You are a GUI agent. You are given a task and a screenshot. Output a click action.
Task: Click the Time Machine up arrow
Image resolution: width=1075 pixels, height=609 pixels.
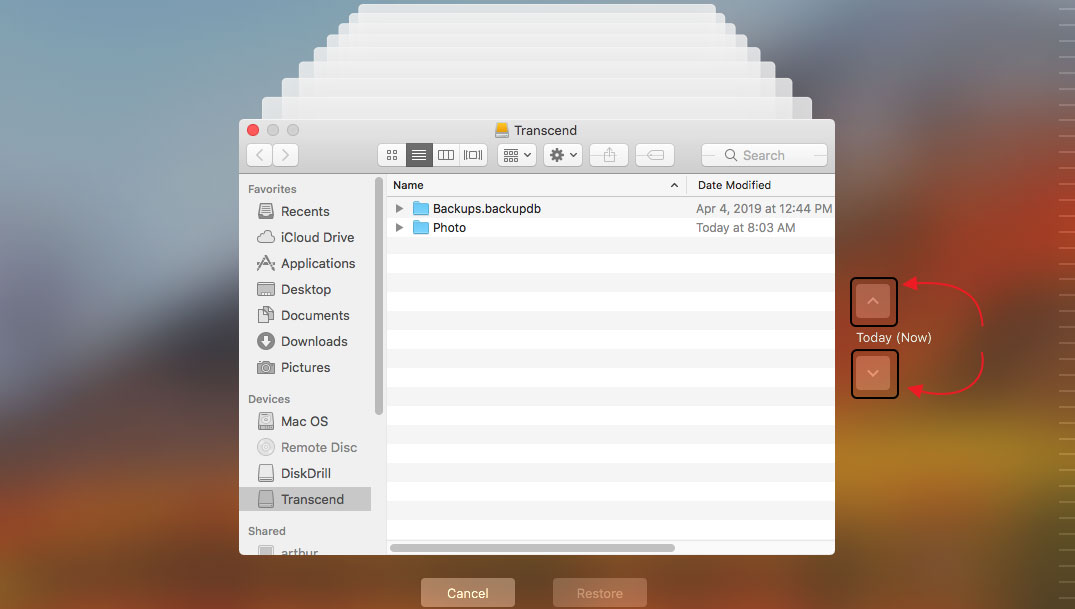click(x=873, y=301)
